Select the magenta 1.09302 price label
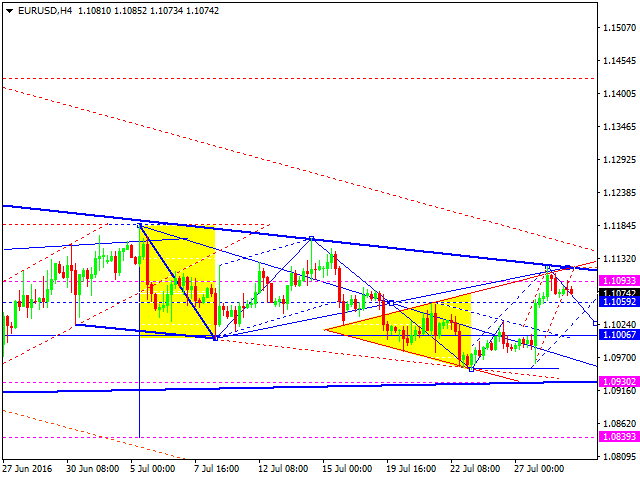The image size is (640, 480). [619, 382]
